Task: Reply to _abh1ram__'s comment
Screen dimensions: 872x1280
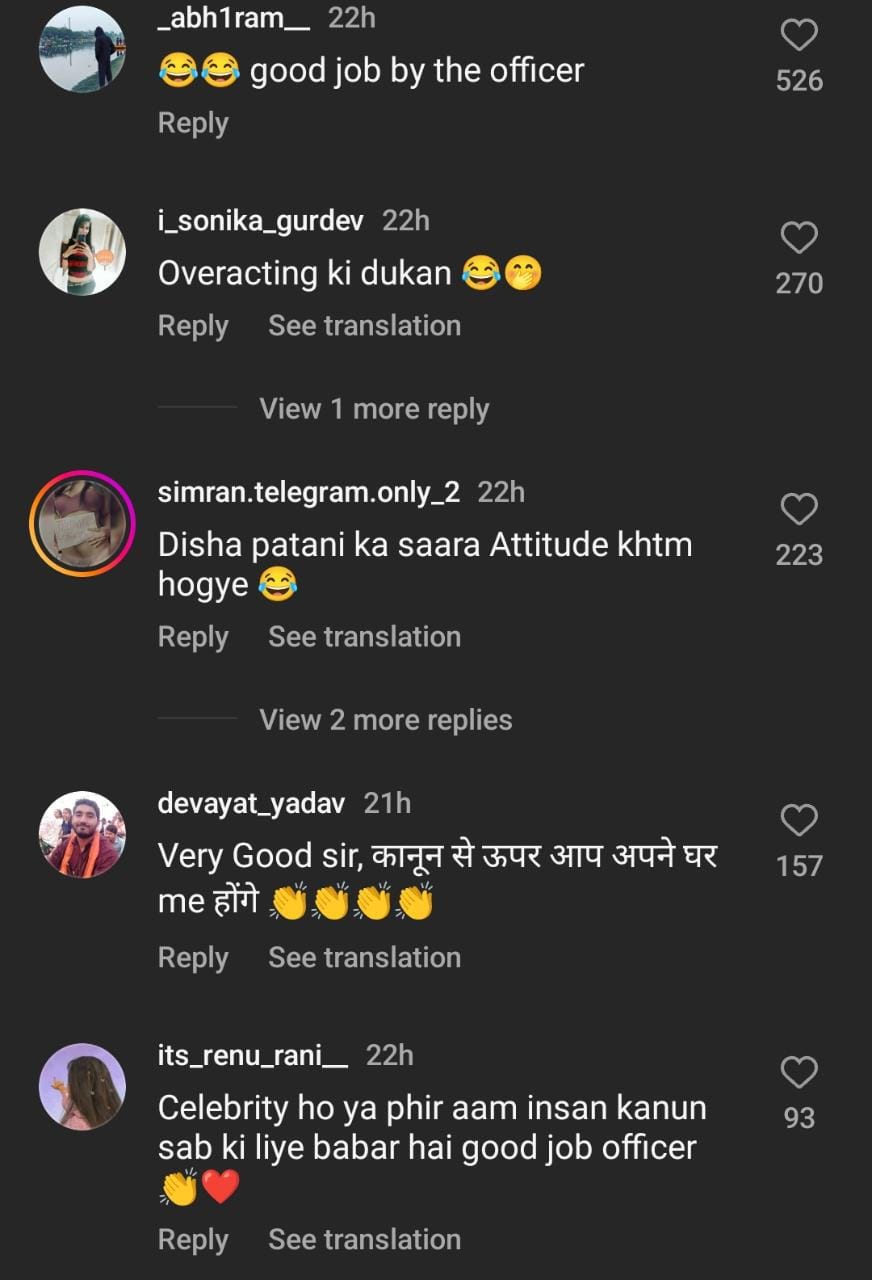Action: click(x=193, y=123)
